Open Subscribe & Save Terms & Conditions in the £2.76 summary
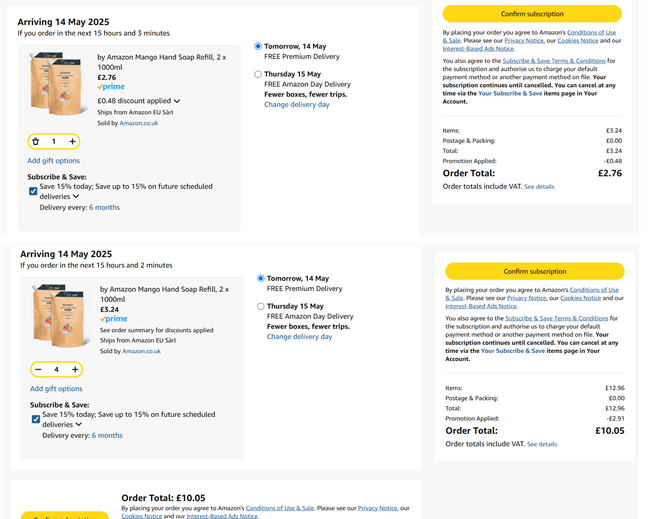Screen dimensions: 650x519 (554, 61)
